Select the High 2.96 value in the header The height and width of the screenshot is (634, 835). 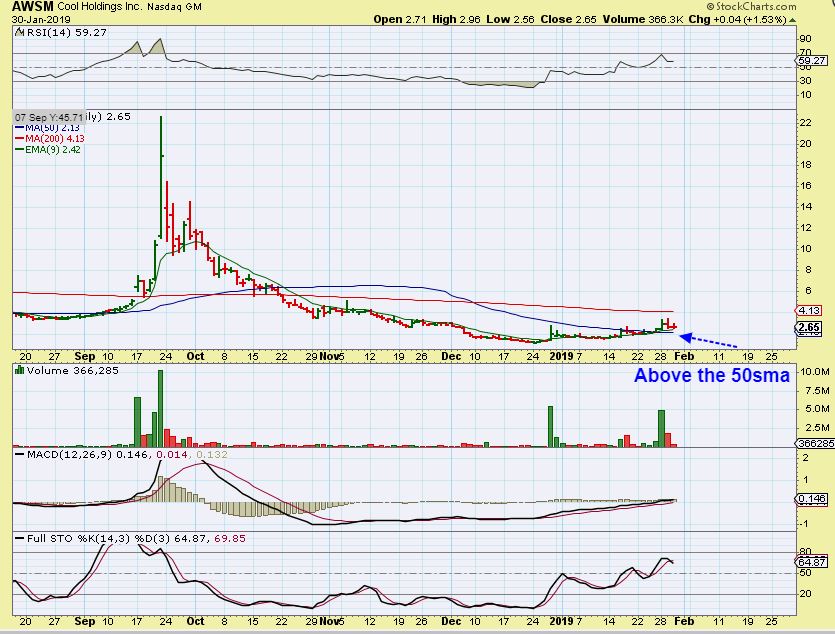tap(456, 20)
